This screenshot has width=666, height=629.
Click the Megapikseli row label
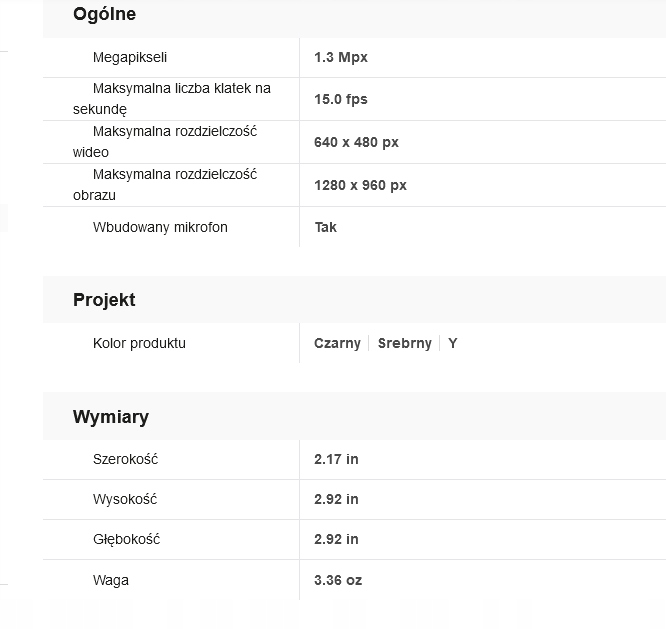(130, 57)
